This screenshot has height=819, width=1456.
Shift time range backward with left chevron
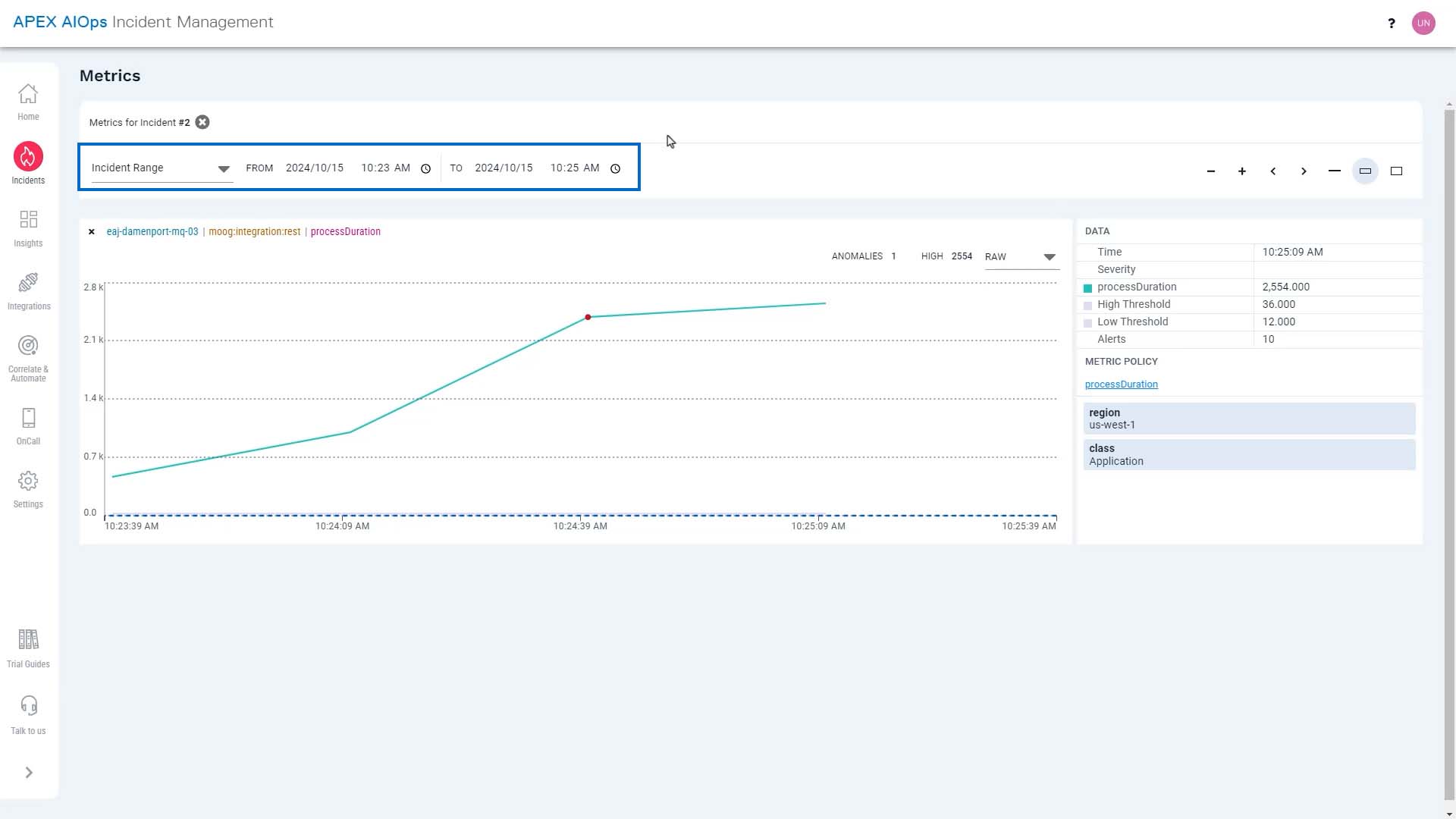click(x=1273, y=171)
